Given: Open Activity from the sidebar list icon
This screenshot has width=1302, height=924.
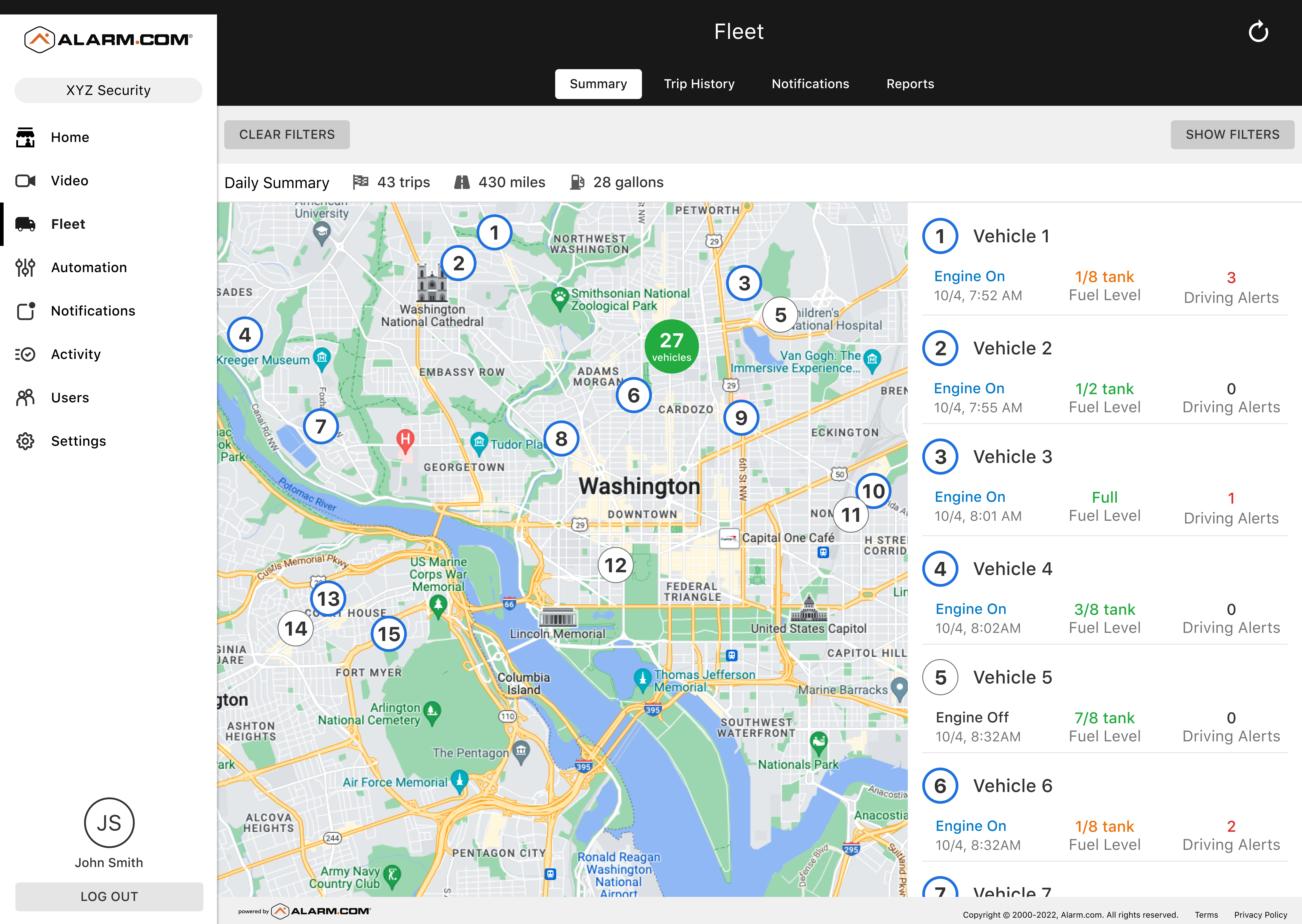Looking at the screenshot, I should [26, 354].
